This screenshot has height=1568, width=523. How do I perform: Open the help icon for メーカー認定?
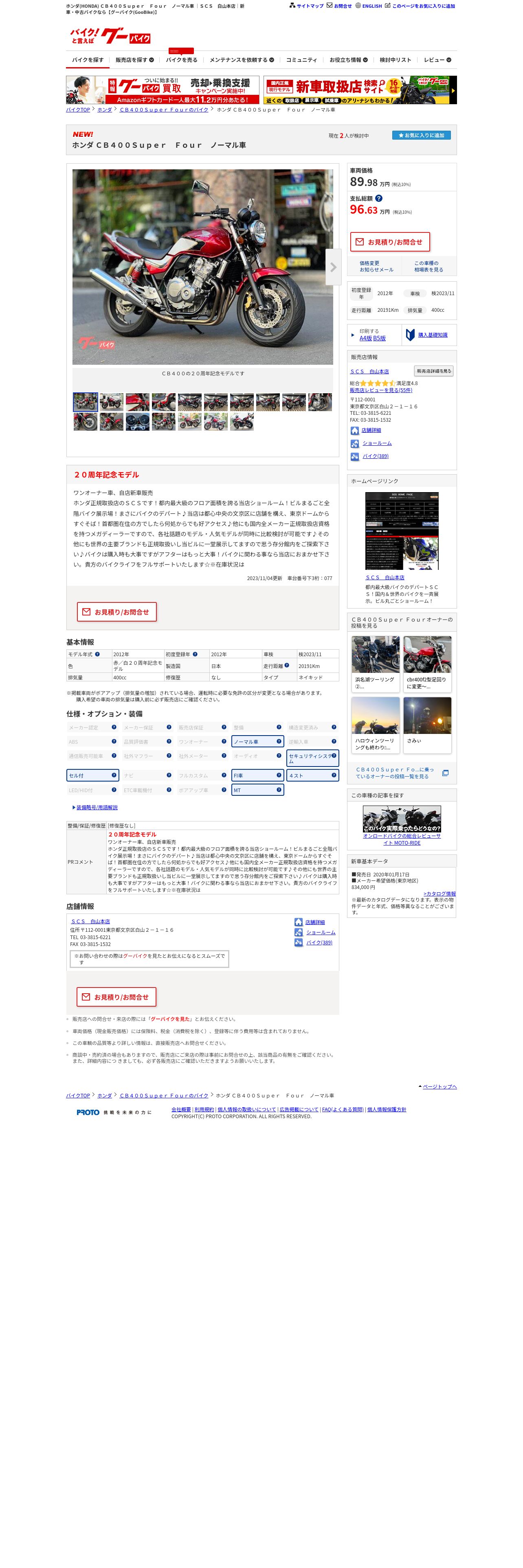point(114,727)
